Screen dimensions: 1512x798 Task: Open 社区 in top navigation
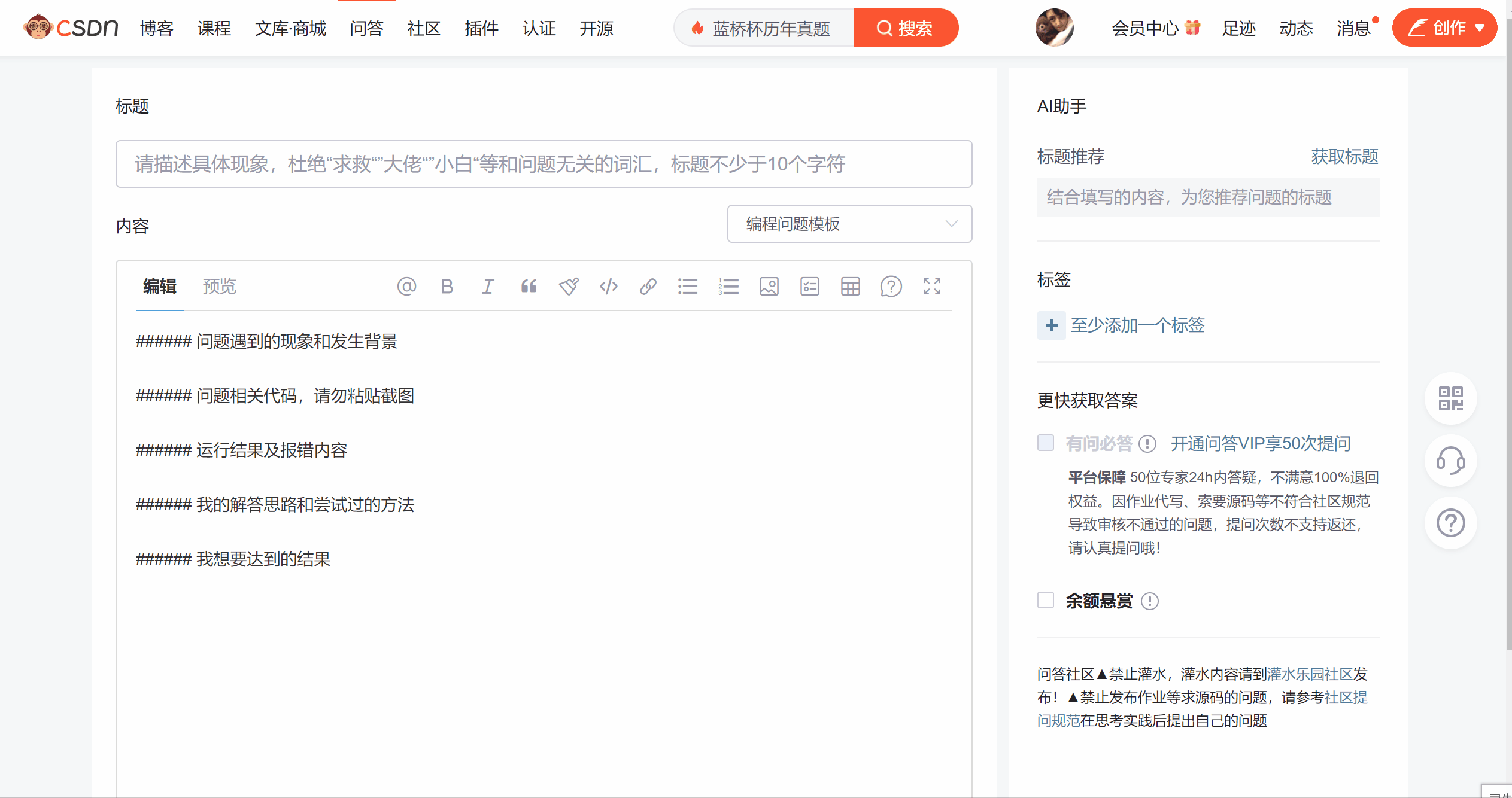[424, 28]
